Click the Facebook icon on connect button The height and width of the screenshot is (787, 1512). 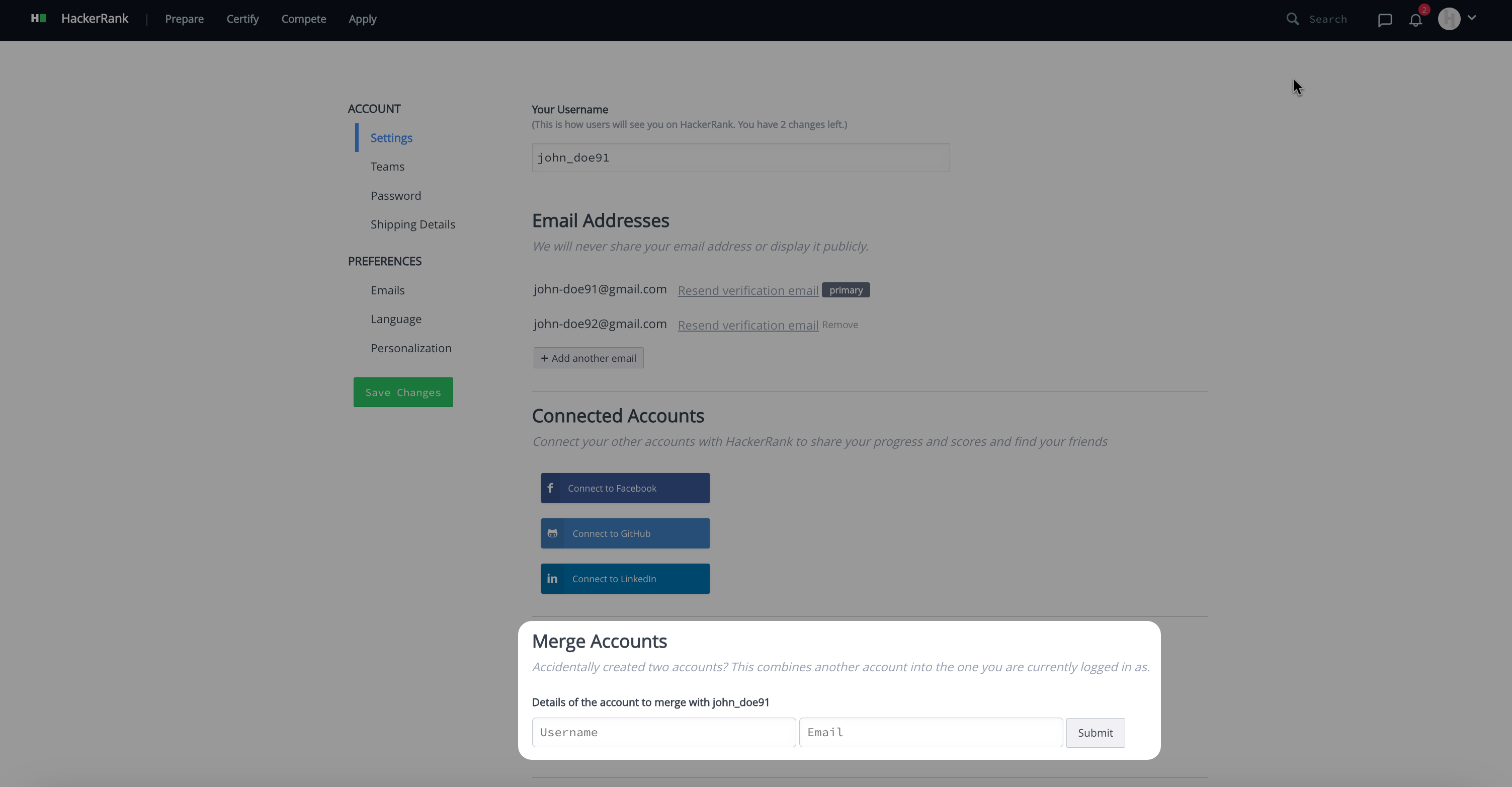[x=550, y=488]
